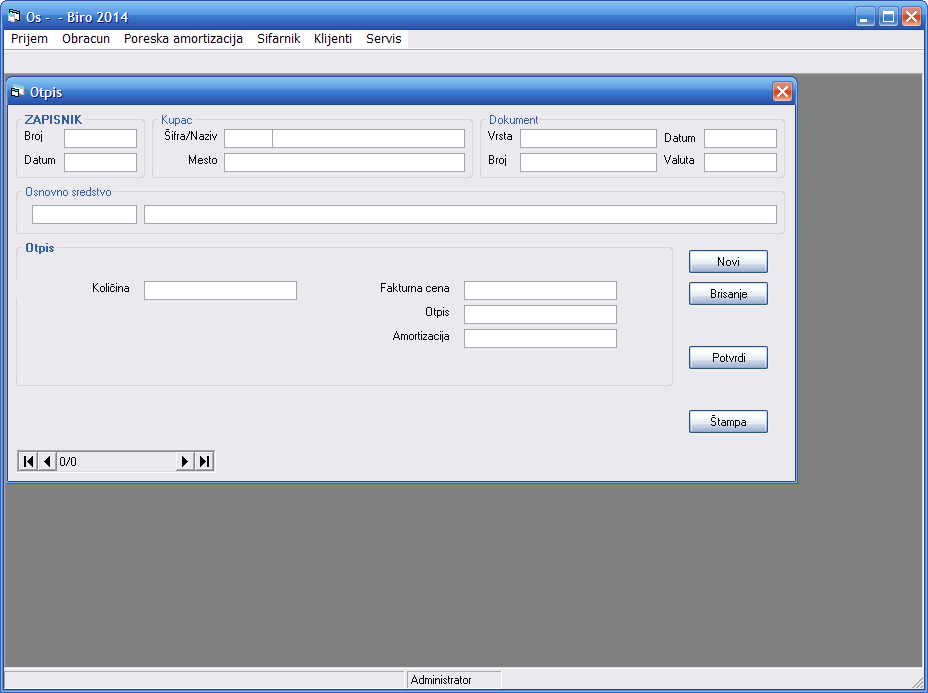Click previous record navigation arrow
The width and height of the screenshot is (928, 693).
tap(47, 461)
